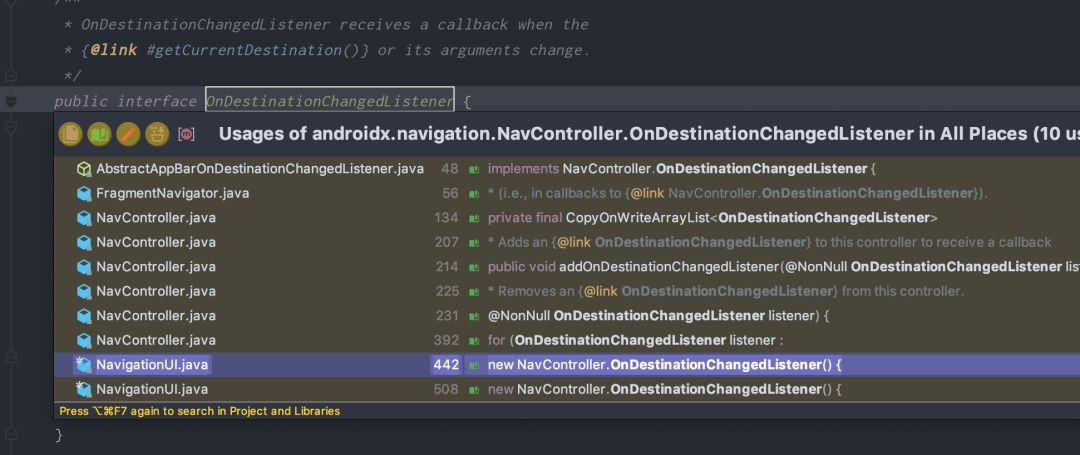Click the AbstractAppBarOnDestinationChangedListener.java file icon

click(x=84, y=169)
